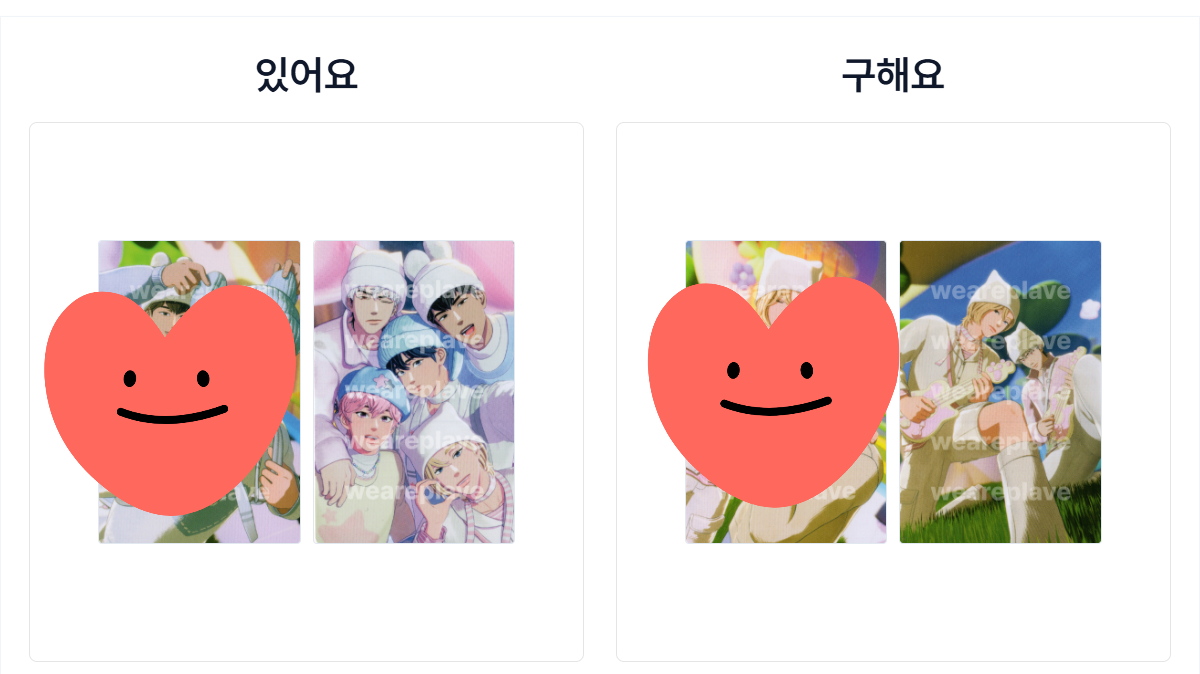Open the five-member group photocard thumbnail

[x=414, y=392]
